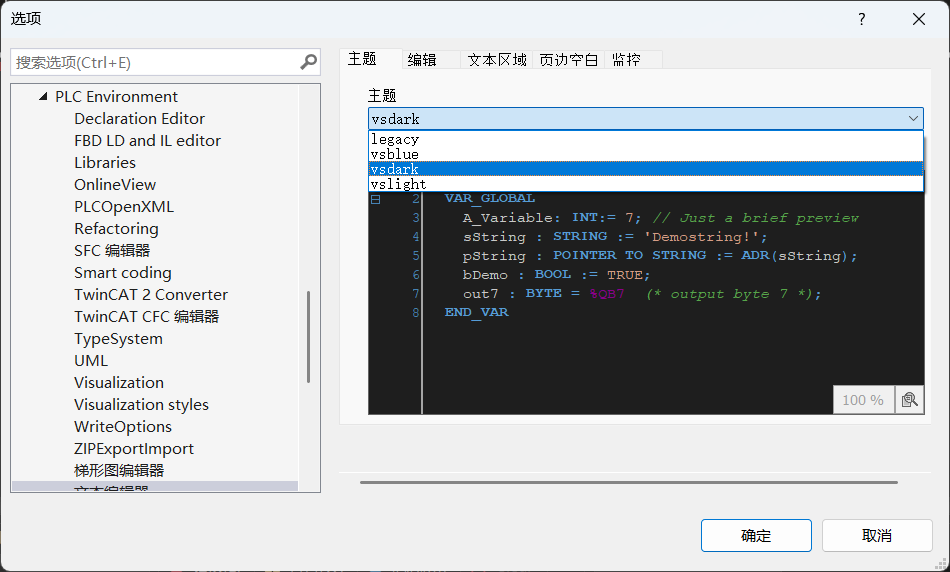The width and height of the screenshot is (950, 572).
Task: Select TwinCAT 2 Converter tree entry
Action: [x=151, y=295]
